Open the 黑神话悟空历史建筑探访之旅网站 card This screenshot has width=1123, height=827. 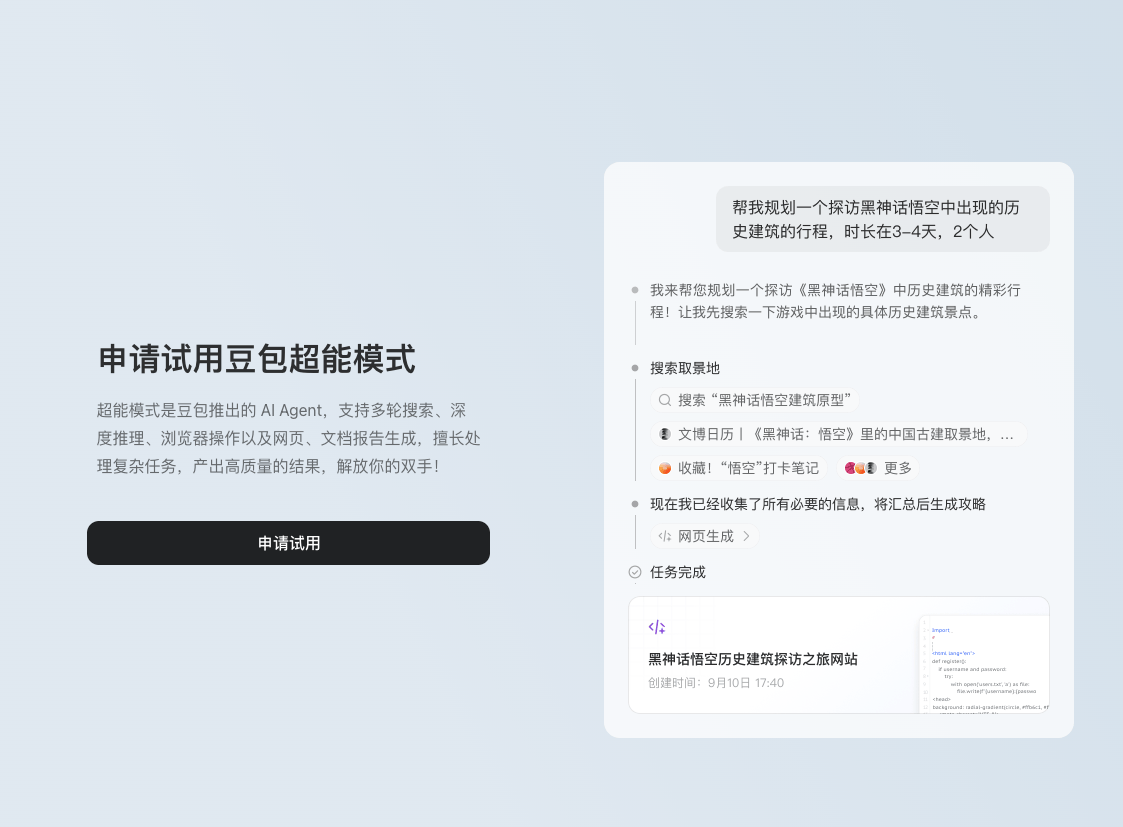click(x=839, y=655)
